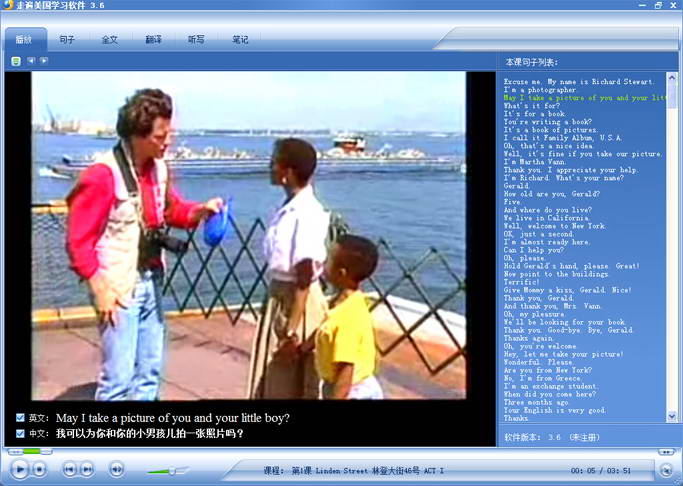Select sentence 'We'll be looking for your book.'
Screen dimensions: 683x486
565,322
